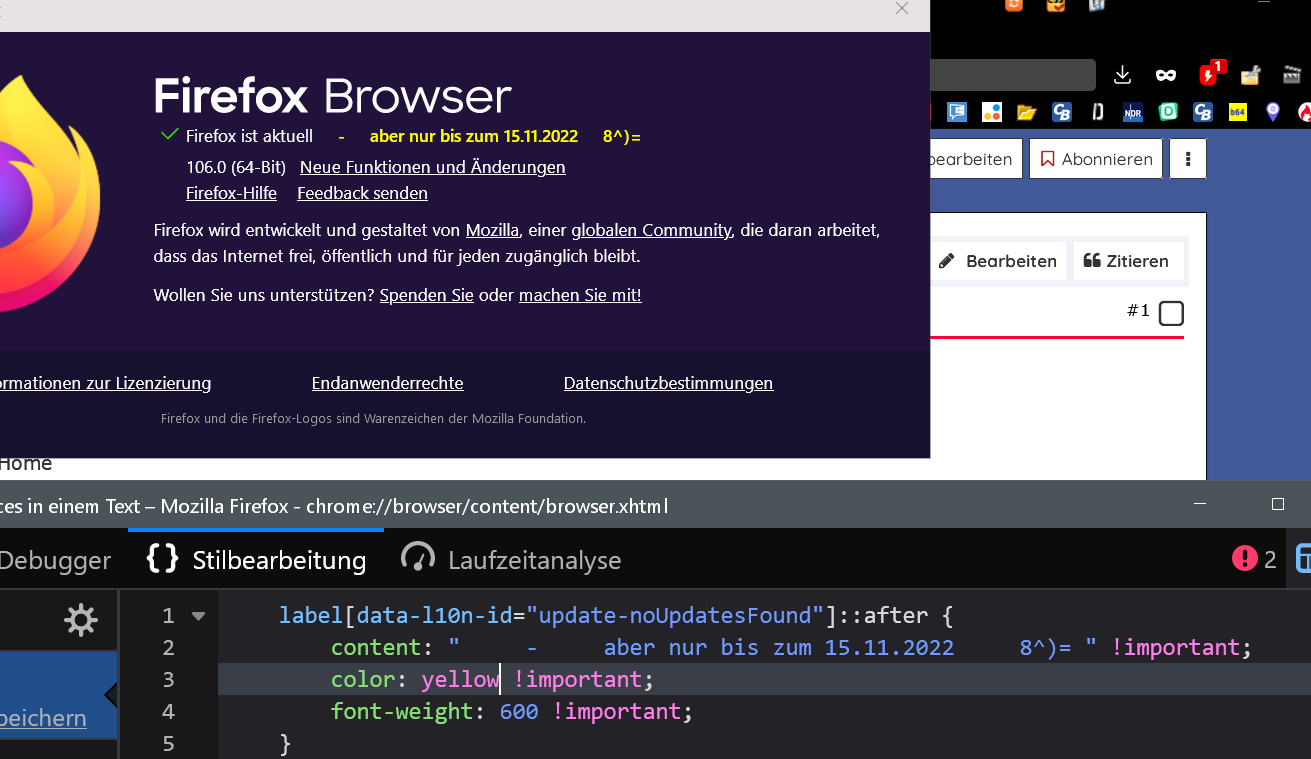Click the red error count indicator
Viewport: 1311px width, 759px height.
(x=1255, y=559)
